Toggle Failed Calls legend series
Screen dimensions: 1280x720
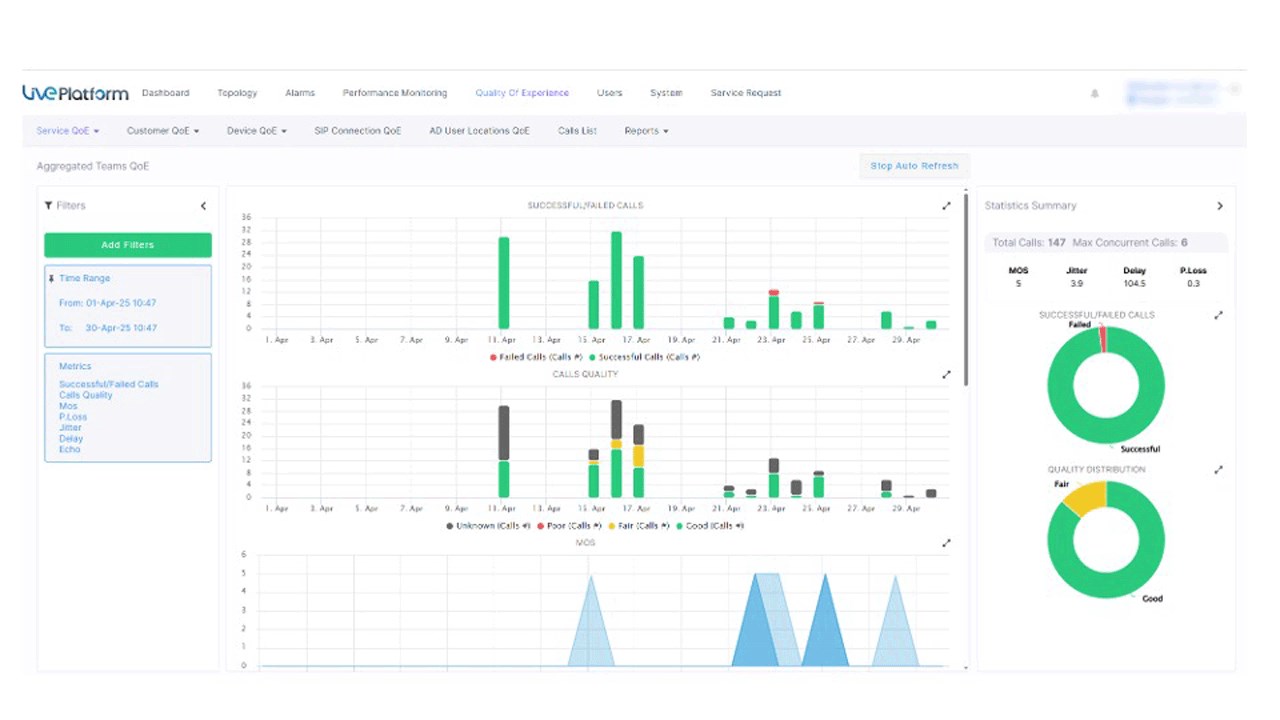coord(535,357)
